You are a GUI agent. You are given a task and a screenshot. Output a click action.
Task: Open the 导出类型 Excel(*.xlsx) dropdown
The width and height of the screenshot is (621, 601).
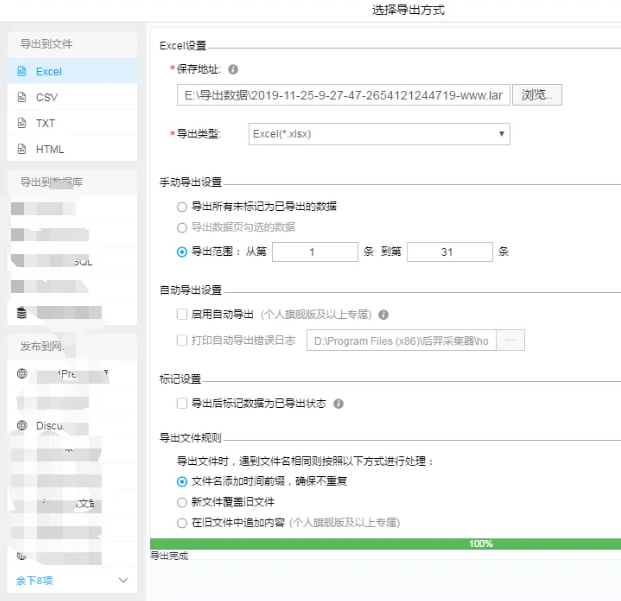point(378,134)
